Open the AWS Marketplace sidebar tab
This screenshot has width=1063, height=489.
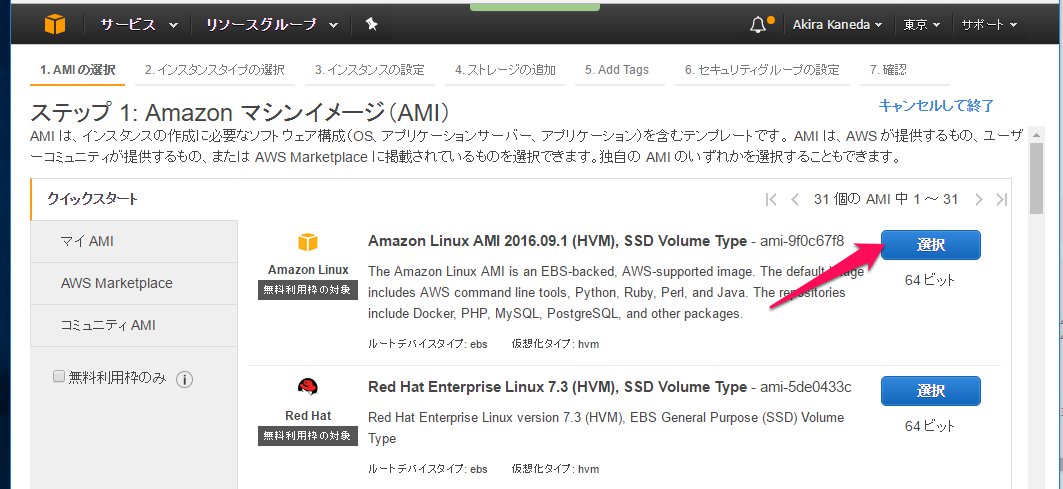pos(116,283)
